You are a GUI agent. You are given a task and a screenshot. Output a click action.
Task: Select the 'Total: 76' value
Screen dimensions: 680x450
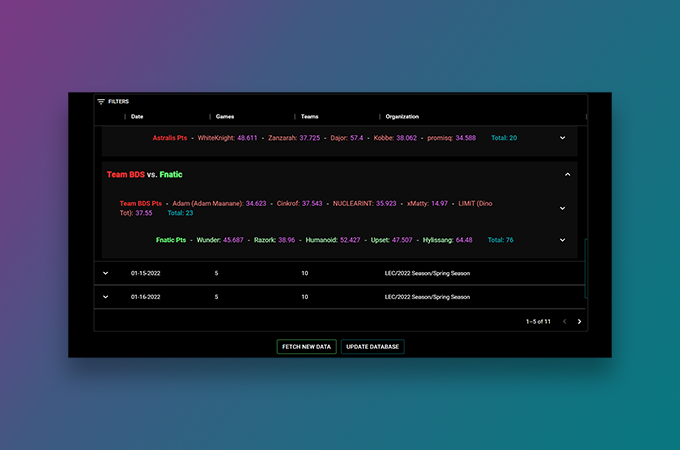pos(500,240)
